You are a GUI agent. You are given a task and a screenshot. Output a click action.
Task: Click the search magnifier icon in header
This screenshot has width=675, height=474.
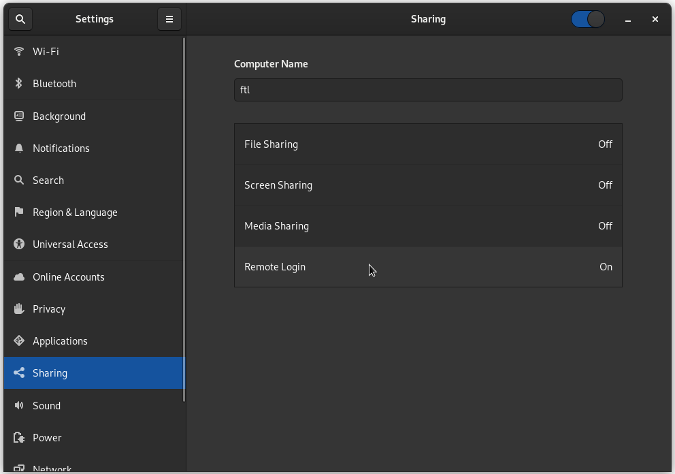[x=20, y=19]
